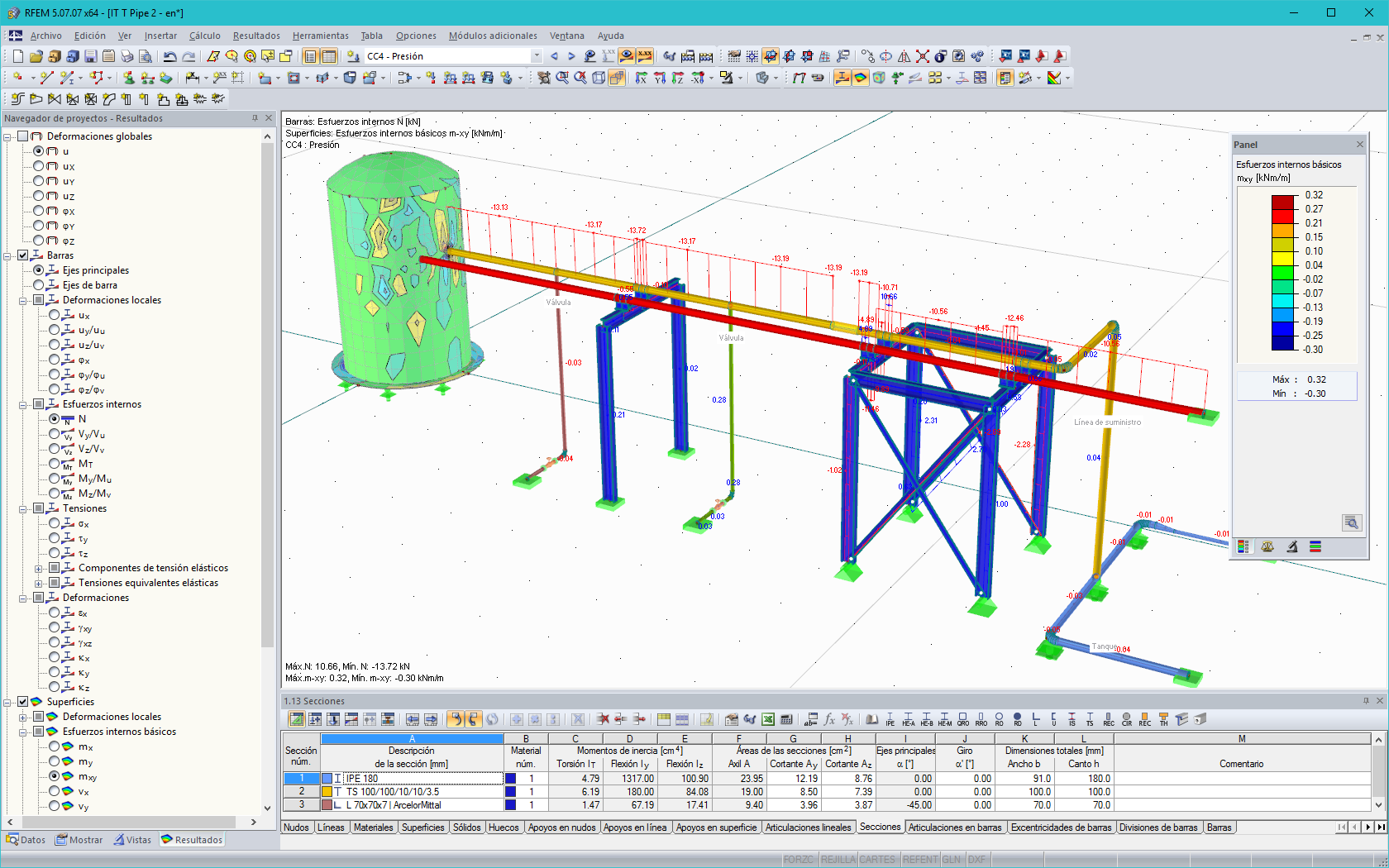Open the IPE section library icon

click(x=890, y=719)
